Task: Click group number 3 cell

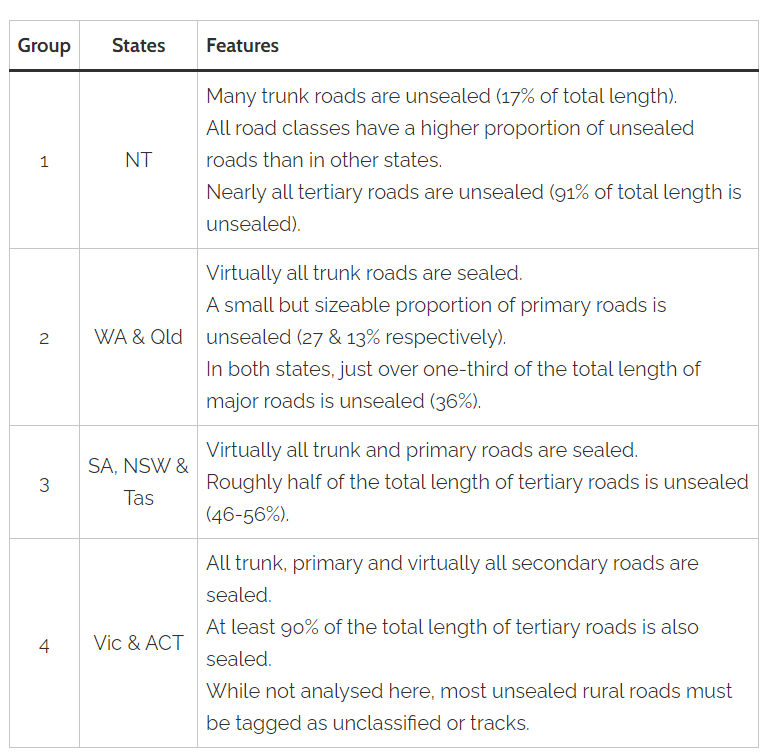Action: click(x=44, y=484)
